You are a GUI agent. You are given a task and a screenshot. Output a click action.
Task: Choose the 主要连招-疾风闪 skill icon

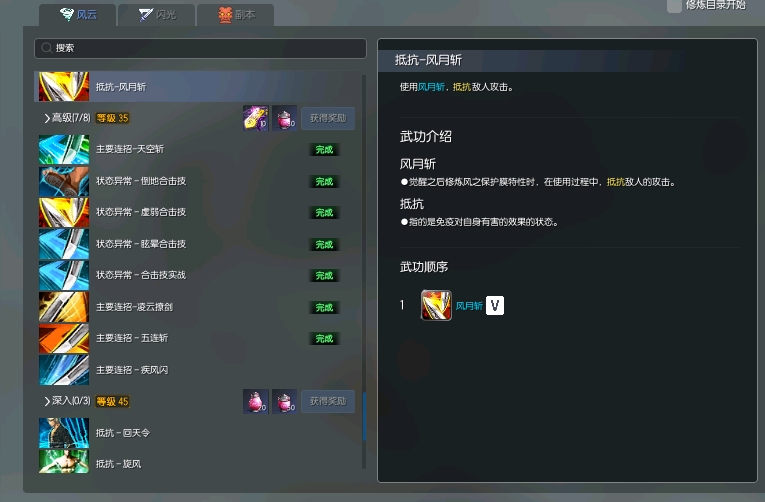click(64, 370)
